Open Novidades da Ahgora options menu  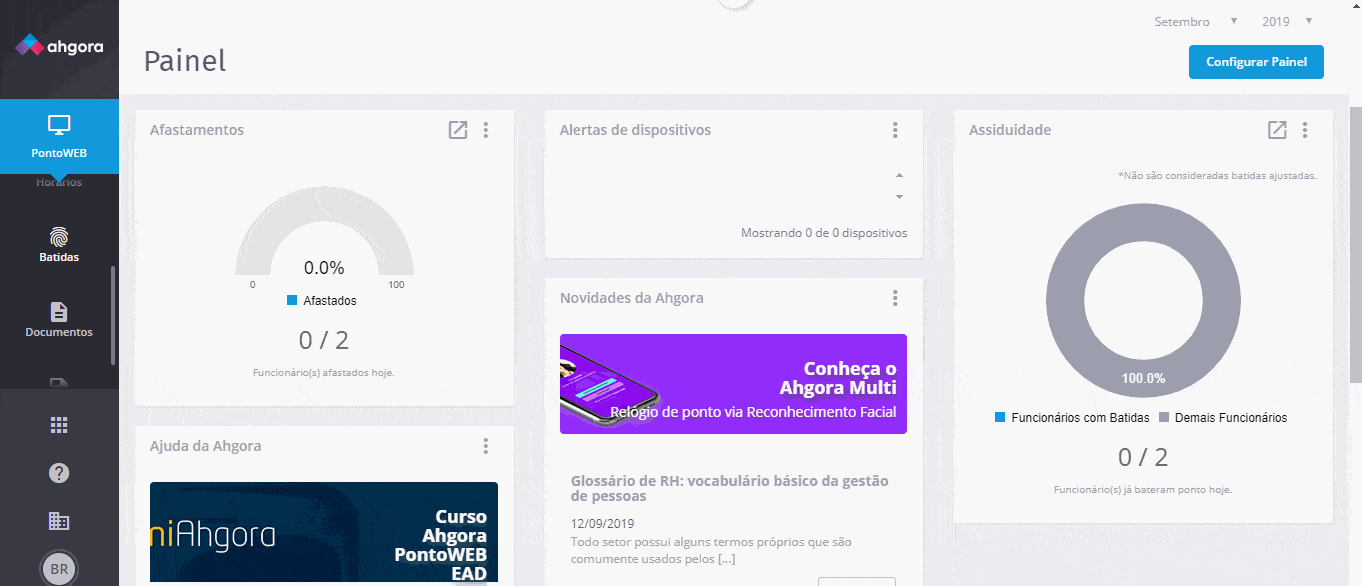pyautogui.click(x=895, y=298)
